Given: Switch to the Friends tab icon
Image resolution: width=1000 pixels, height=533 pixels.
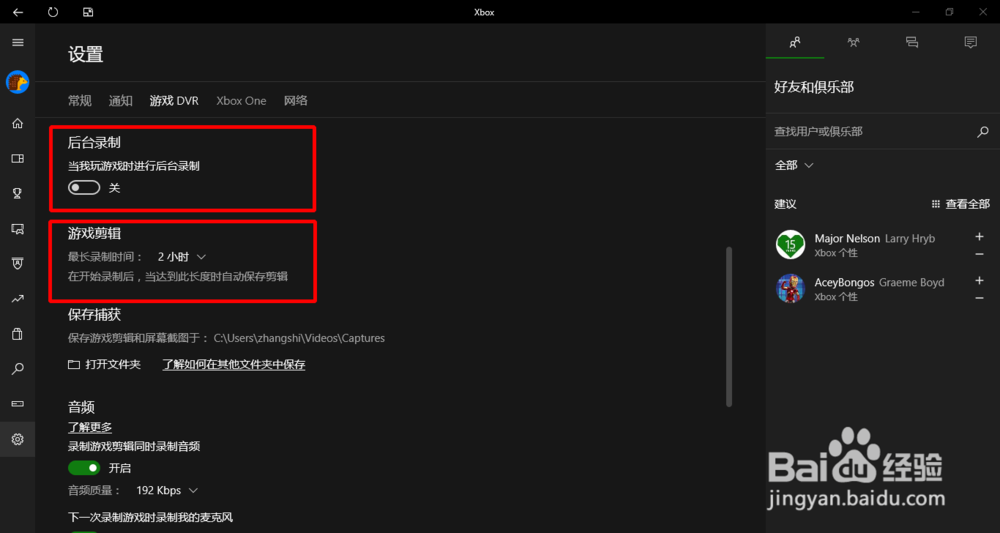Looking at the screenshot, I should (x=795, y=42).
